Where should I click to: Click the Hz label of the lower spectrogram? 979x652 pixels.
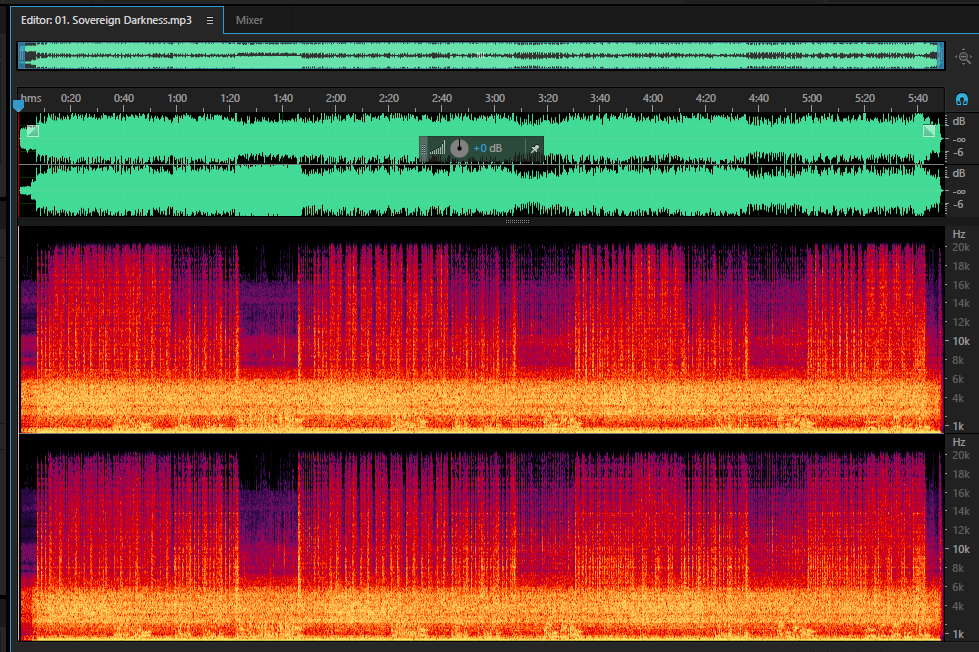[x=959, y=442]
